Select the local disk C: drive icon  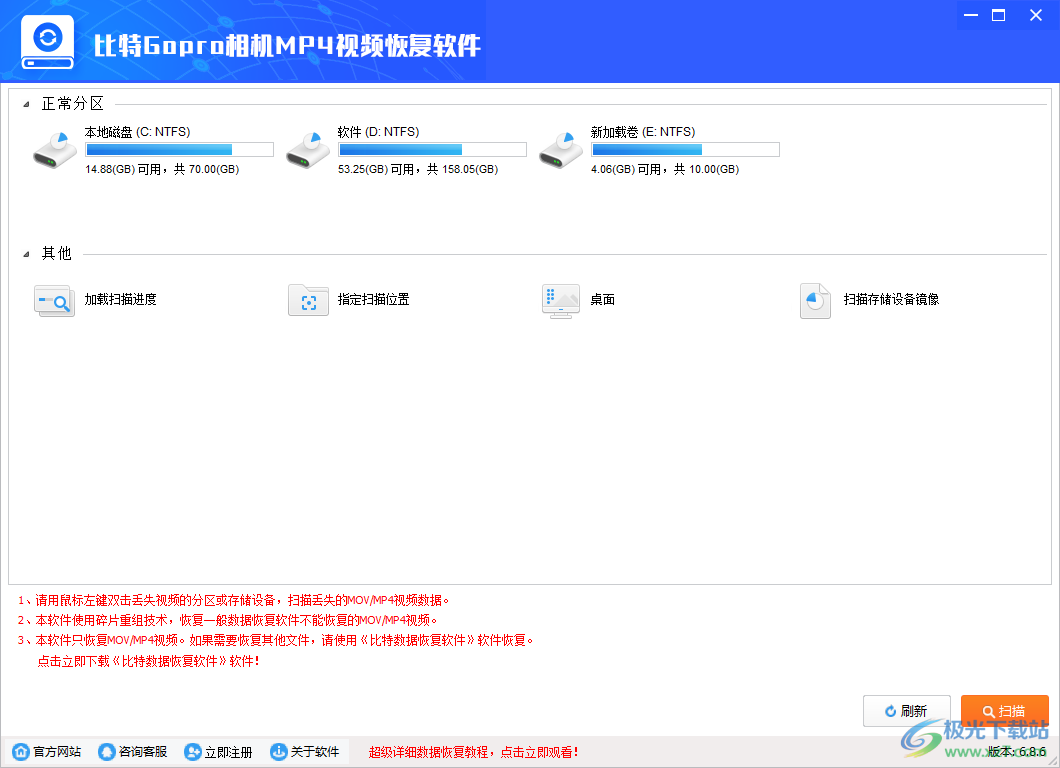(x=55, y=150)
